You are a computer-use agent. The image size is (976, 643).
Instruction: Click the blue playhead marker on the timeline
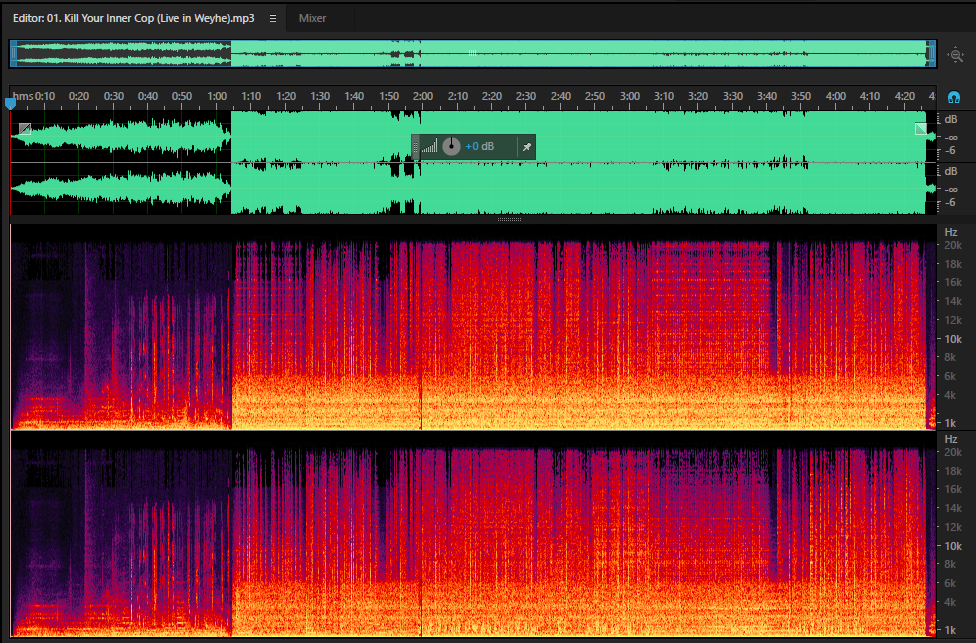(x=10, y=103)
